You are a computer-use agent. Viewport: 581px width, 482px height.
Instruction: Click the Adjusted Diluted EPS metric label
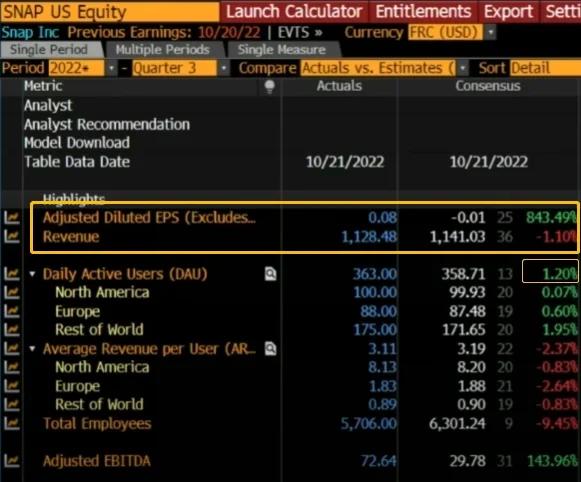(x=149, y=217)
